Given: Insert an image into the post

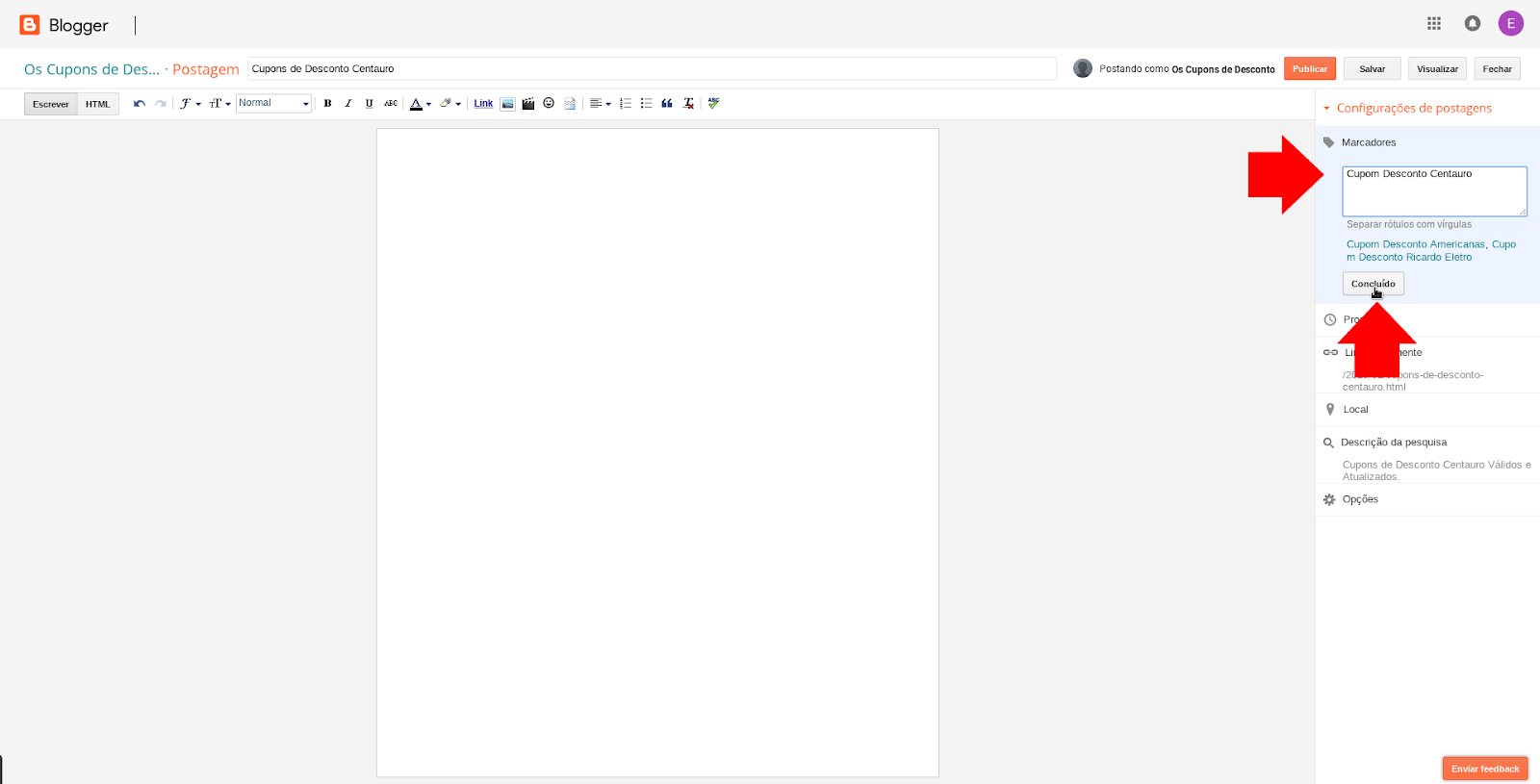Looking at the screenshot, I should pos(507,104).
